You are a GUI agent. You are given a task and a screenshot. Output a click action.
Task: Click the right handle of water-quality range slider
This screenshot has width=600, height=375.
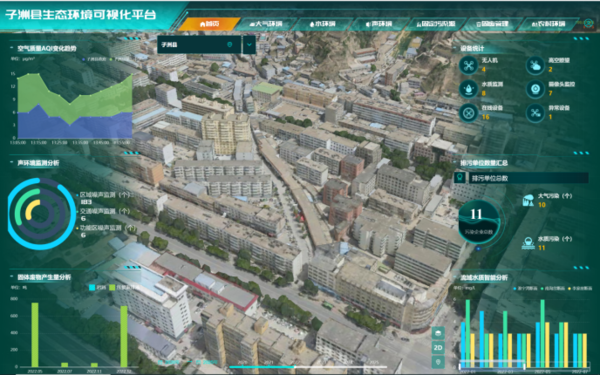coord(525,366)
